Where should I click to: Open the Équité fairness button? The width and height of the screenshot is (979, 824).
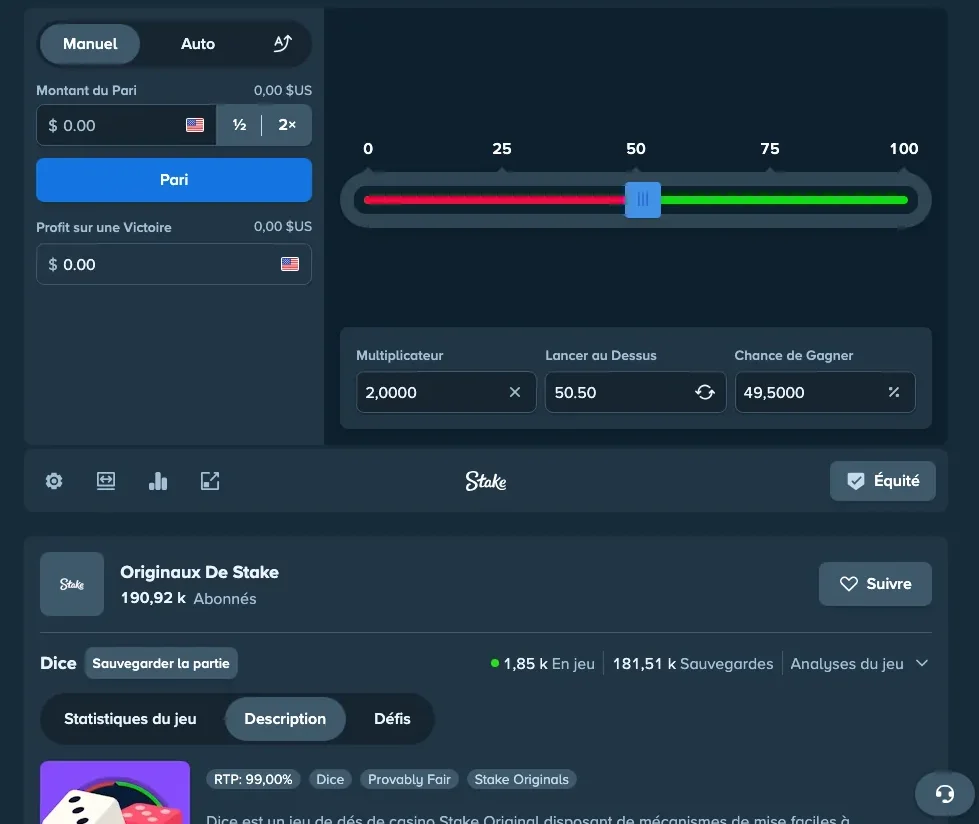(882, 481)
